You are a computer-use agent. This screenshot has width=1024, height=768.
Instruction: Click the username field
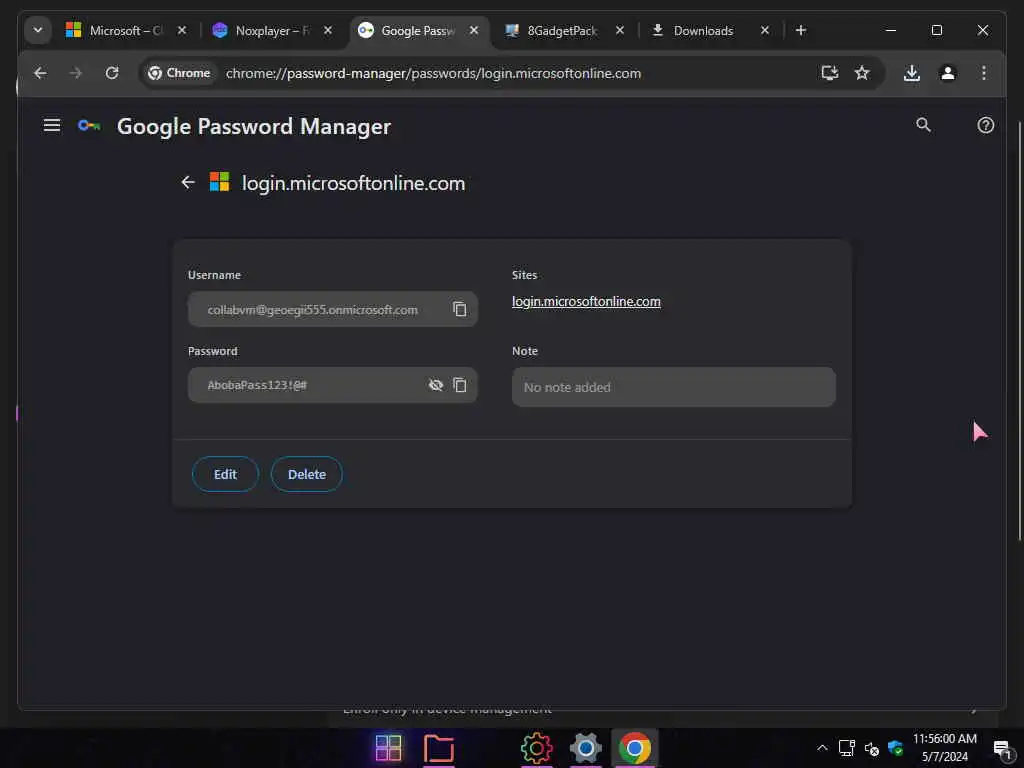(332, 309)
